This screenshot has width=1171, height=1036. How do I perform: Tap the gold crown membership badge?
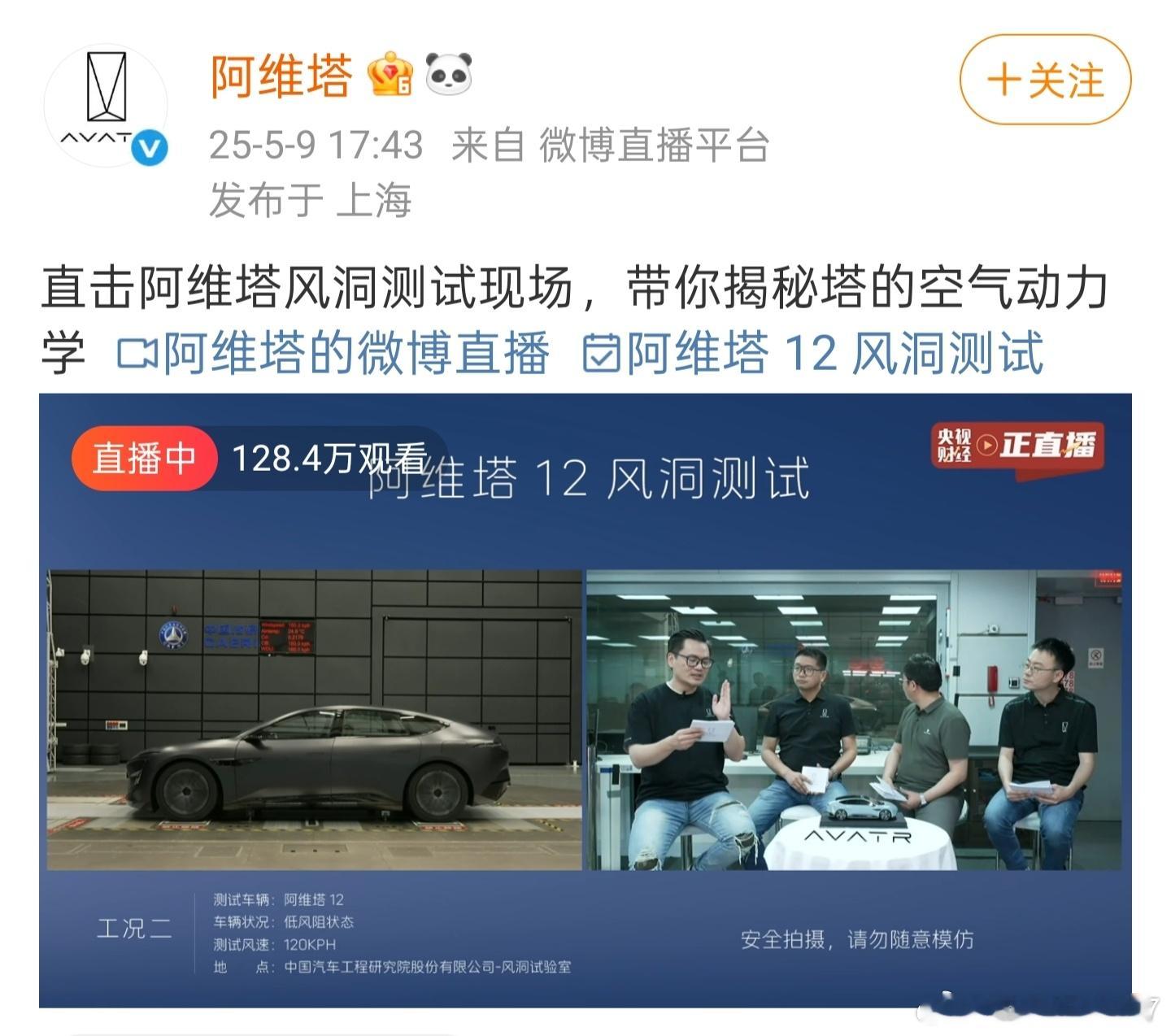pos(390,75)
